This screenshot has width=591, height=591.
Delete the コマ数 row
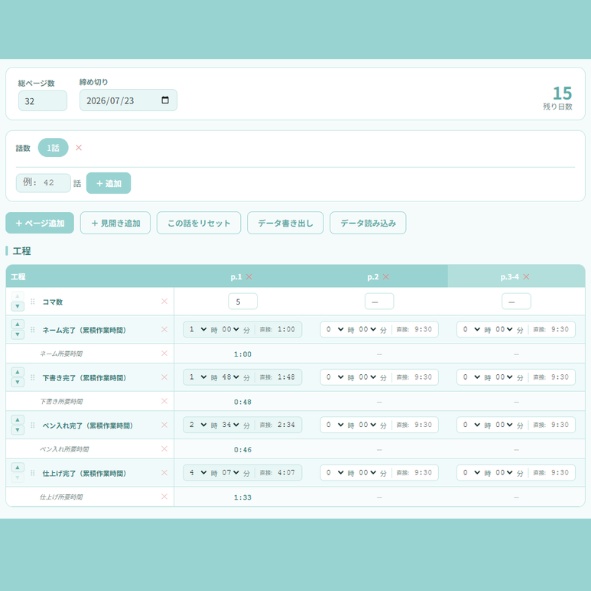click(x=164, y=301)
